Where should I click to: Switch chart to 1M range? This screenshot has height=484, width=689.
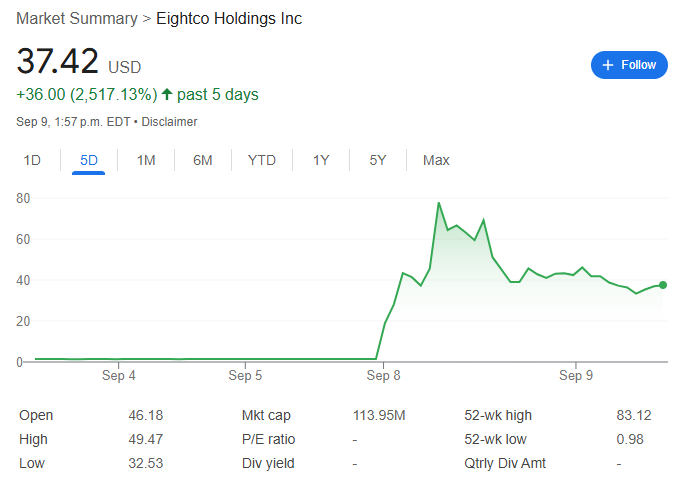pyautogui.click(x=146, y=160)
